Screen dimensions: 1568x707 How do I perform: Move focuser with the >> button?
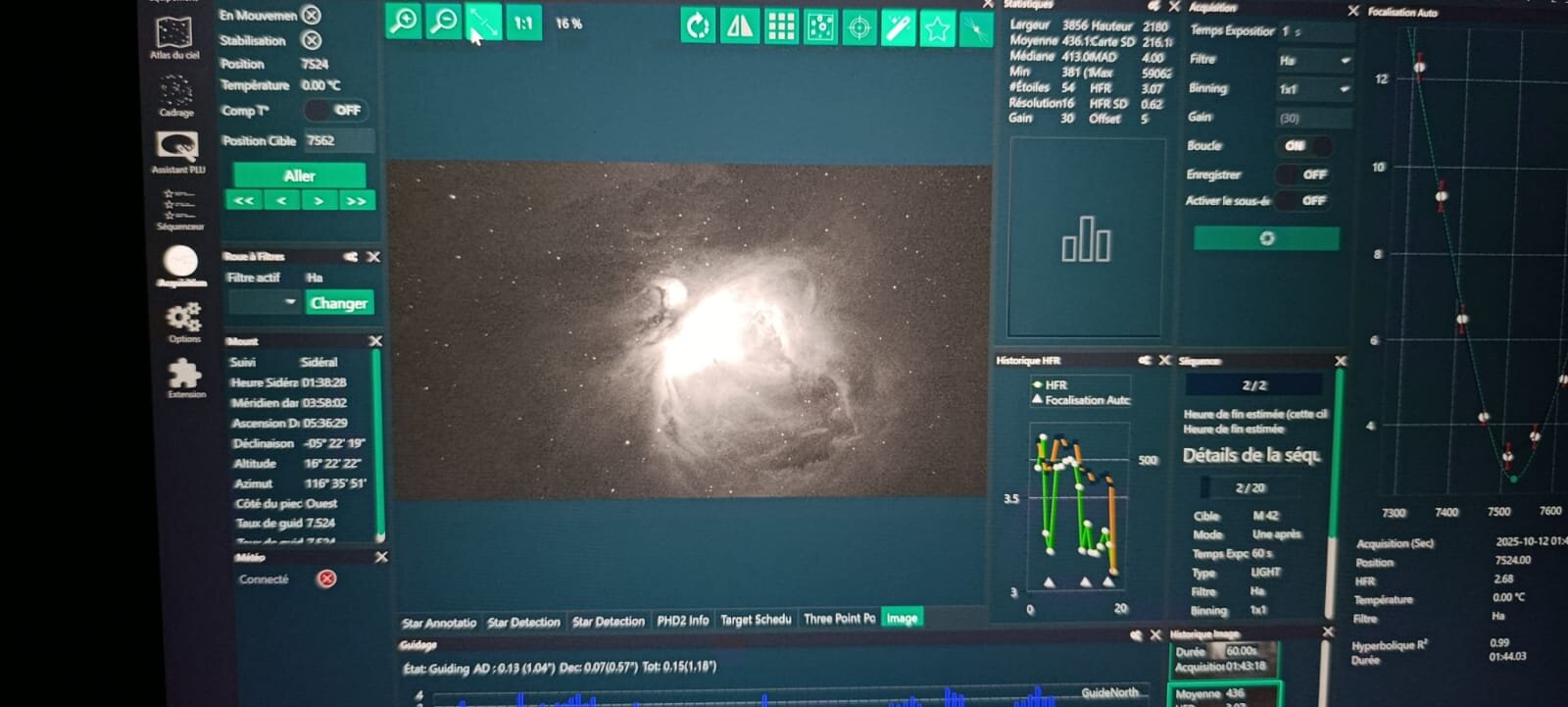[x=356, y=201]
